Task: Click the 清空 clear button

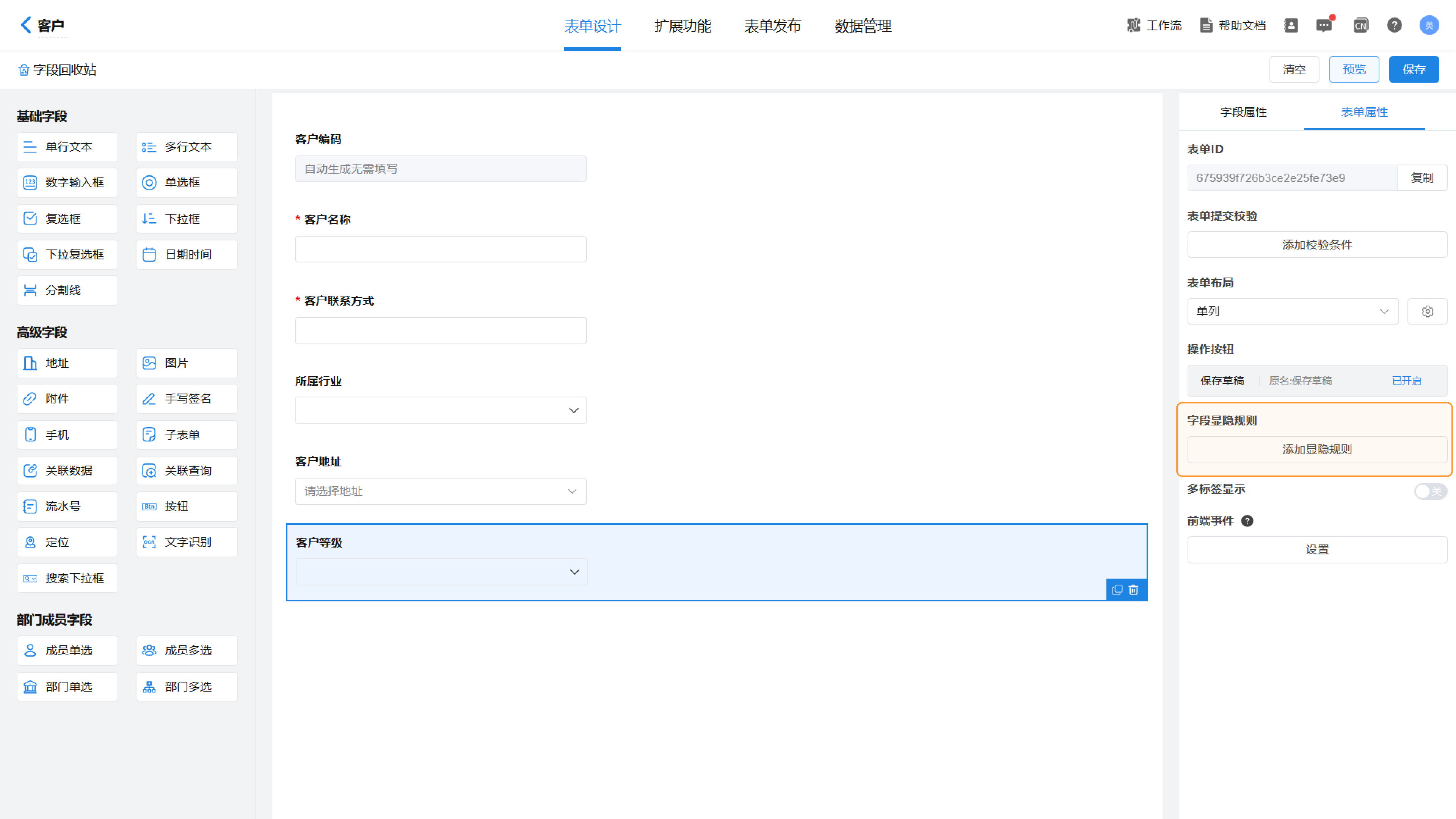Action: (x=1294, y=69)
